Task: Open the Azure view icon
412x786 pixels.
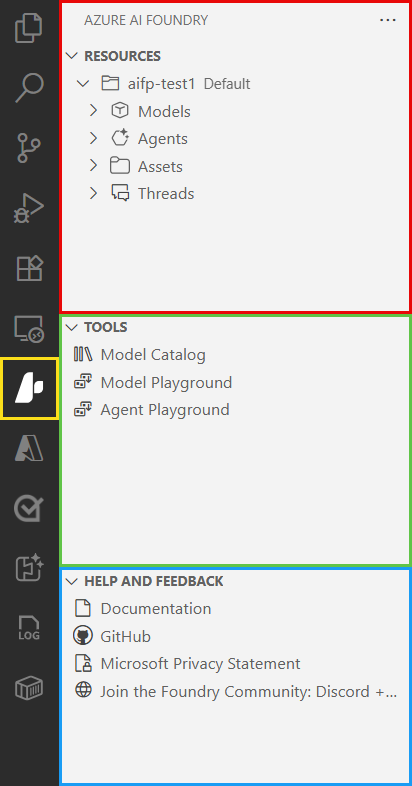Action: pyautogui.click(x=29, y=448)
